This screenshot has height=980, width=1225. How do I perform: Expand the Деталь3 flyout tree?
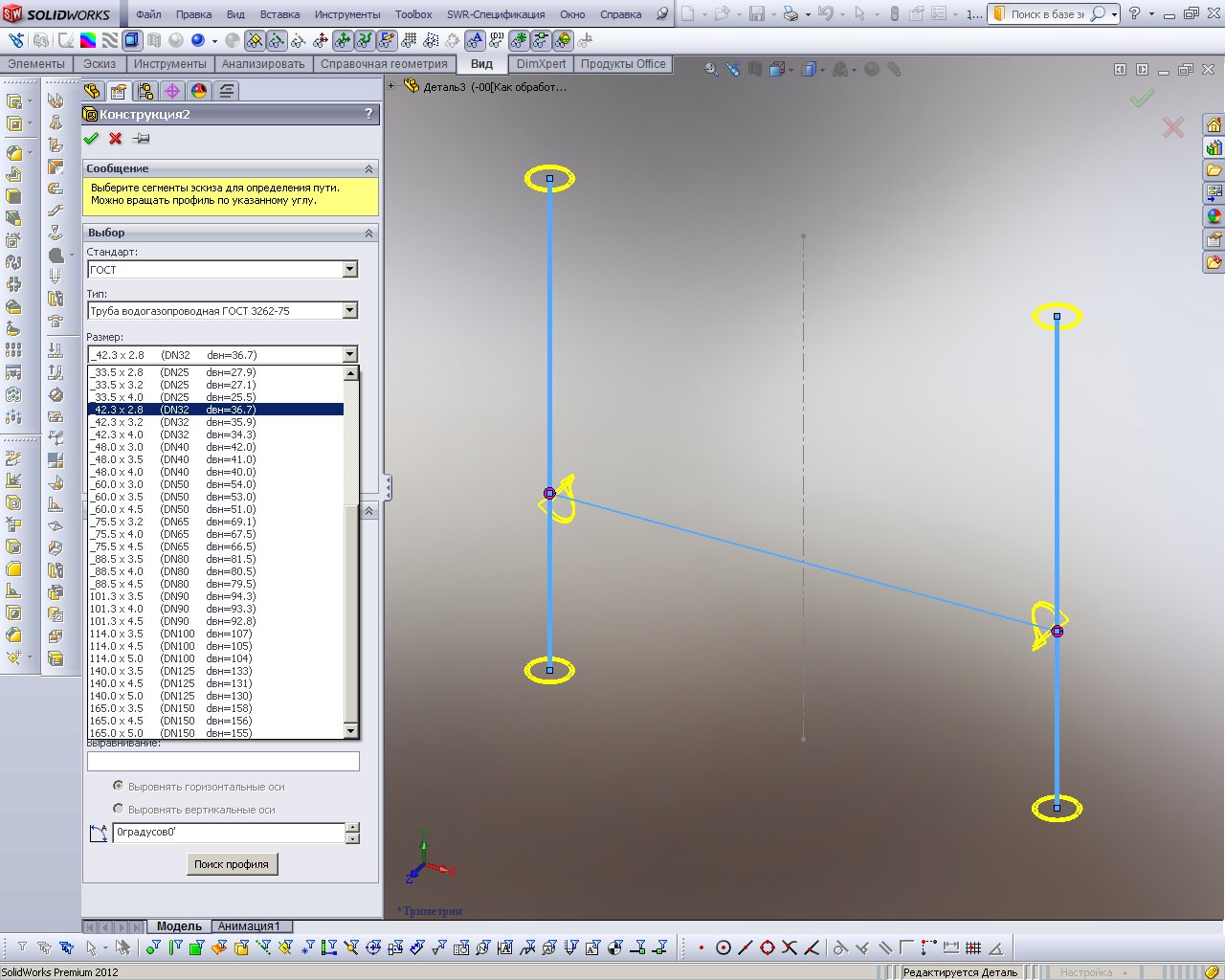(x=391, y=86)
